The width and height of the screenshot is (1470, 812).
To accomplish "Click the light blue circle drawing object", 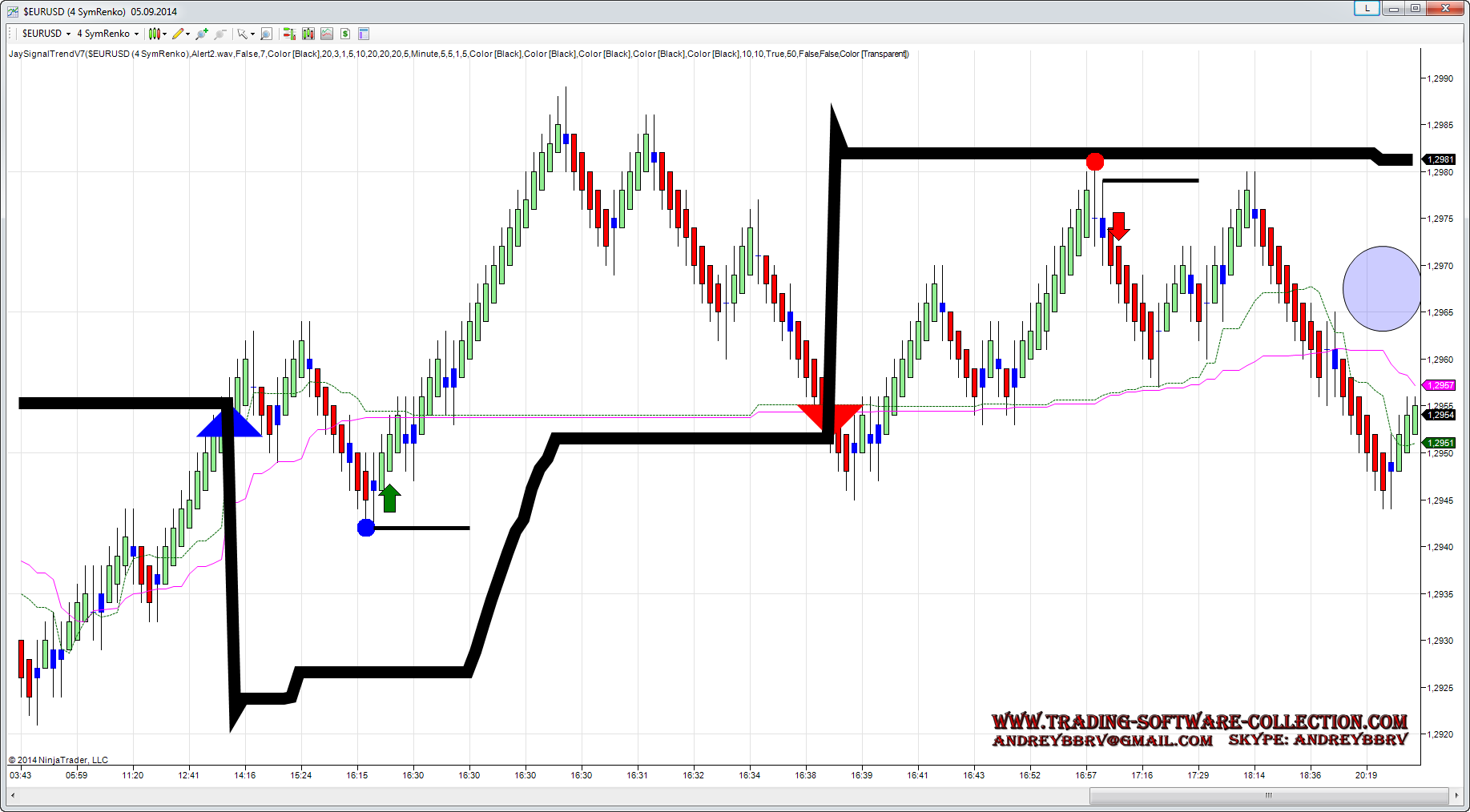I will [1381, 288].
